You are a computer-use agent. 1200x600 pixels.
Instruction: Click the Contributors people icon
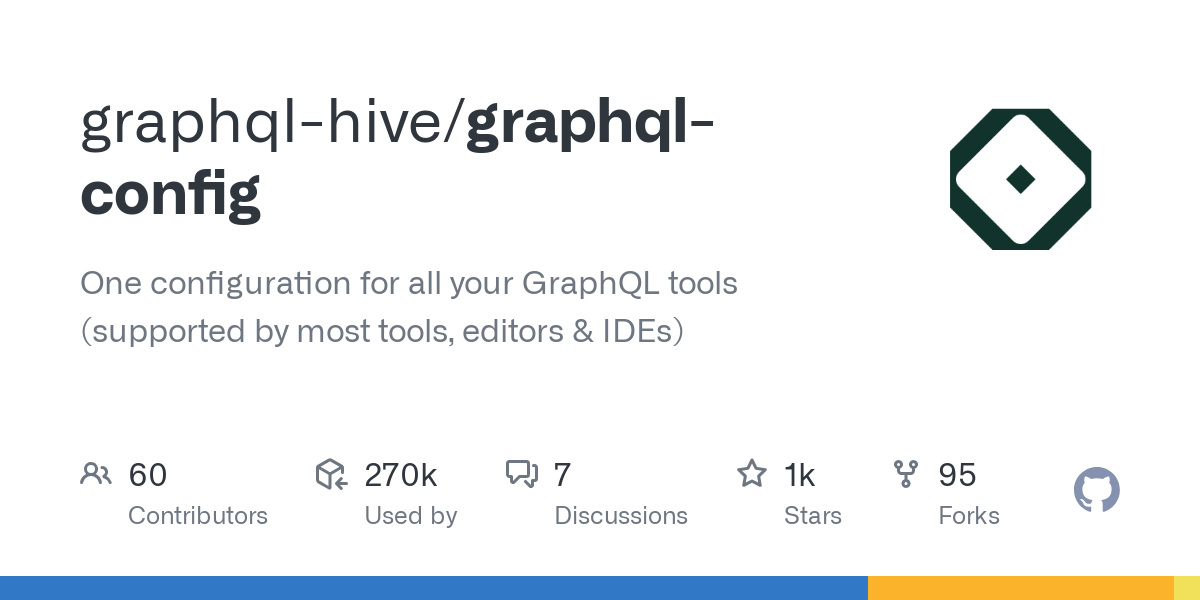(96, 474)
